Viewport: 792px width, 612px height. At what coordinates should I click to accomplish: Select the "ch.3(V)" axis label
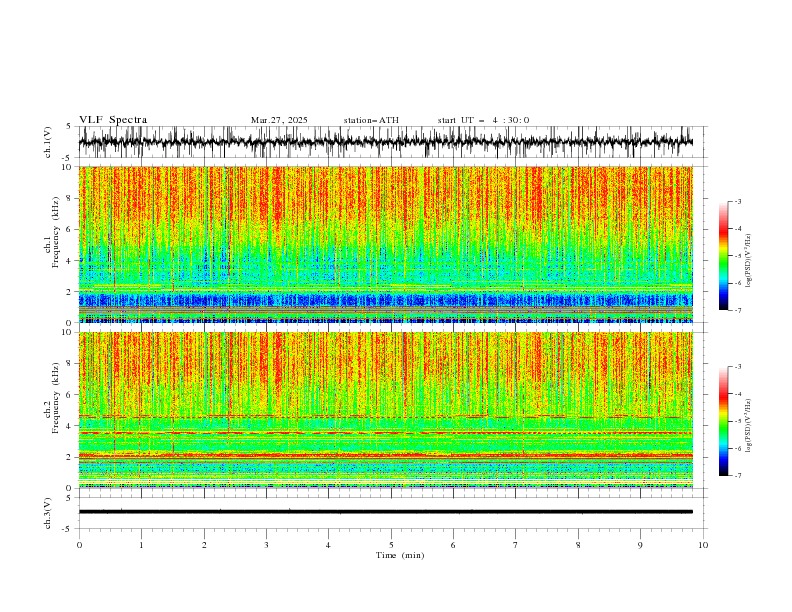click(48, 513)
